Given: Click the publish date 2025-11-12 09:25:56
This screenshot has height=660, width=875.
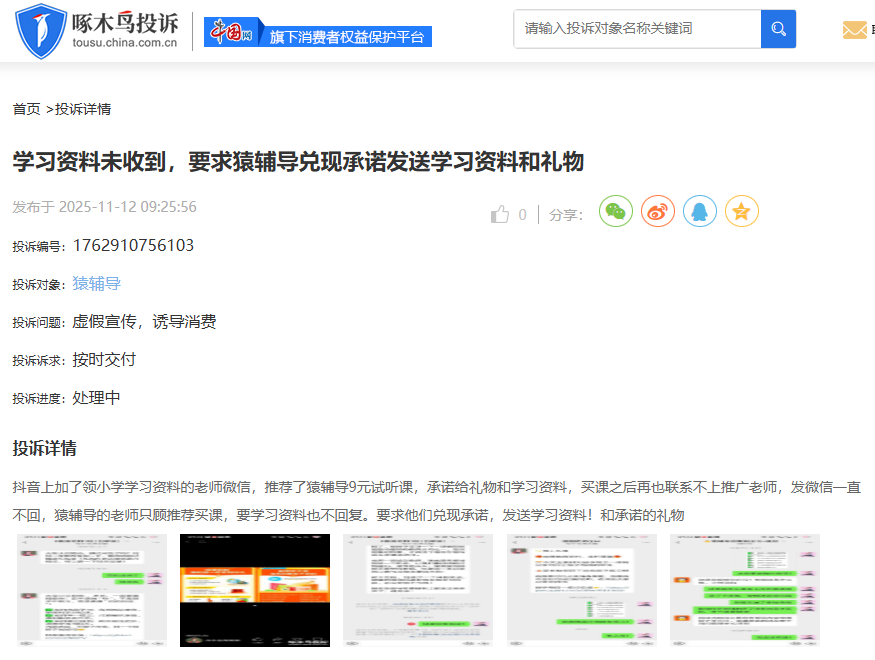Looking at the screenshot, I should pos(128,207).
